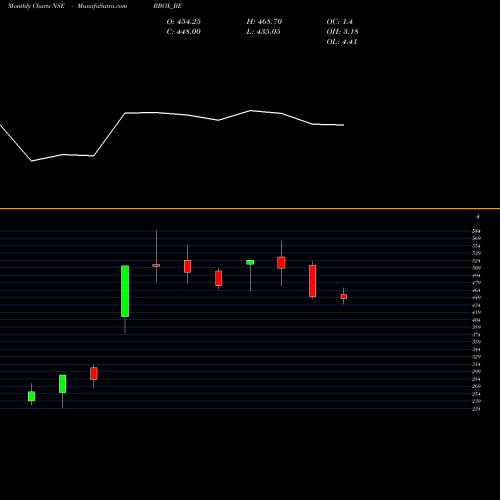500x500 pixels.
Task: Click the 284 price axis label
Action: point(476,379)
